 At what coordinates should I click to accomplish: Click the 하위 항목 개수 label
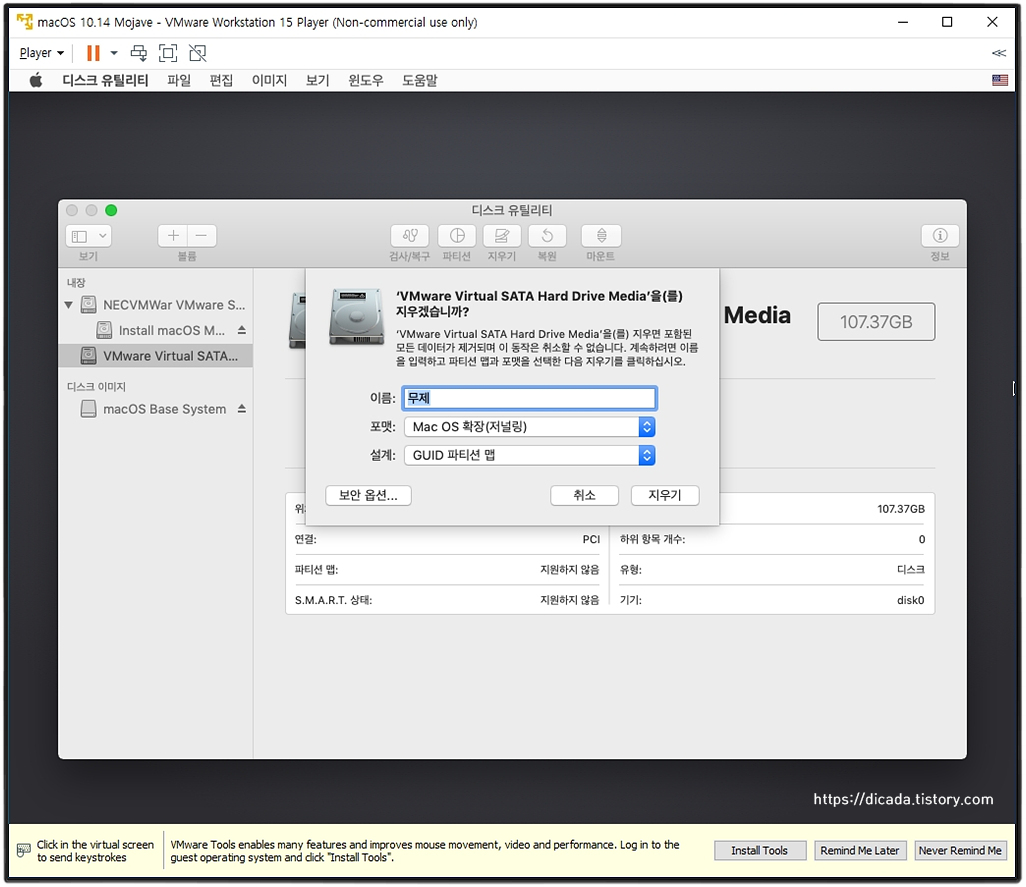(652, 539)
